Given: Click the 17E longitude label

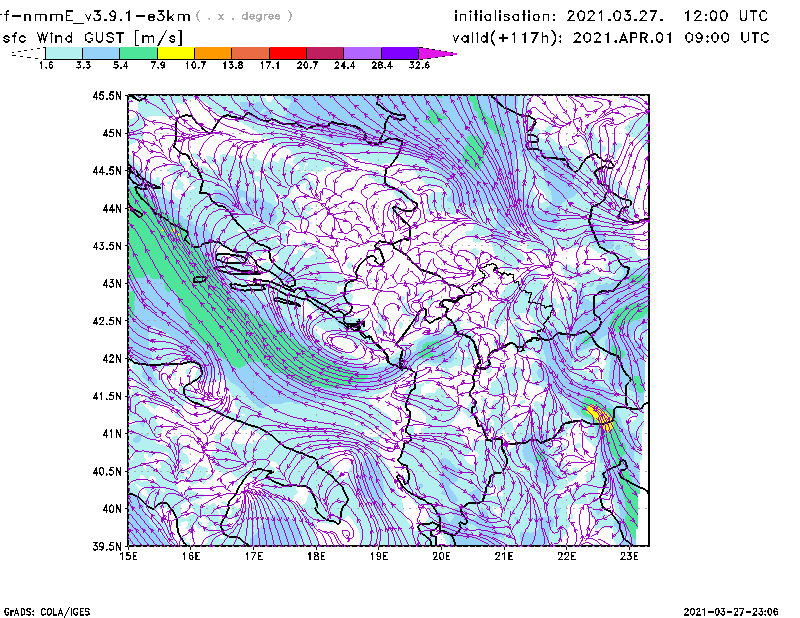Looking at the screenshot, I should point(254,556).
